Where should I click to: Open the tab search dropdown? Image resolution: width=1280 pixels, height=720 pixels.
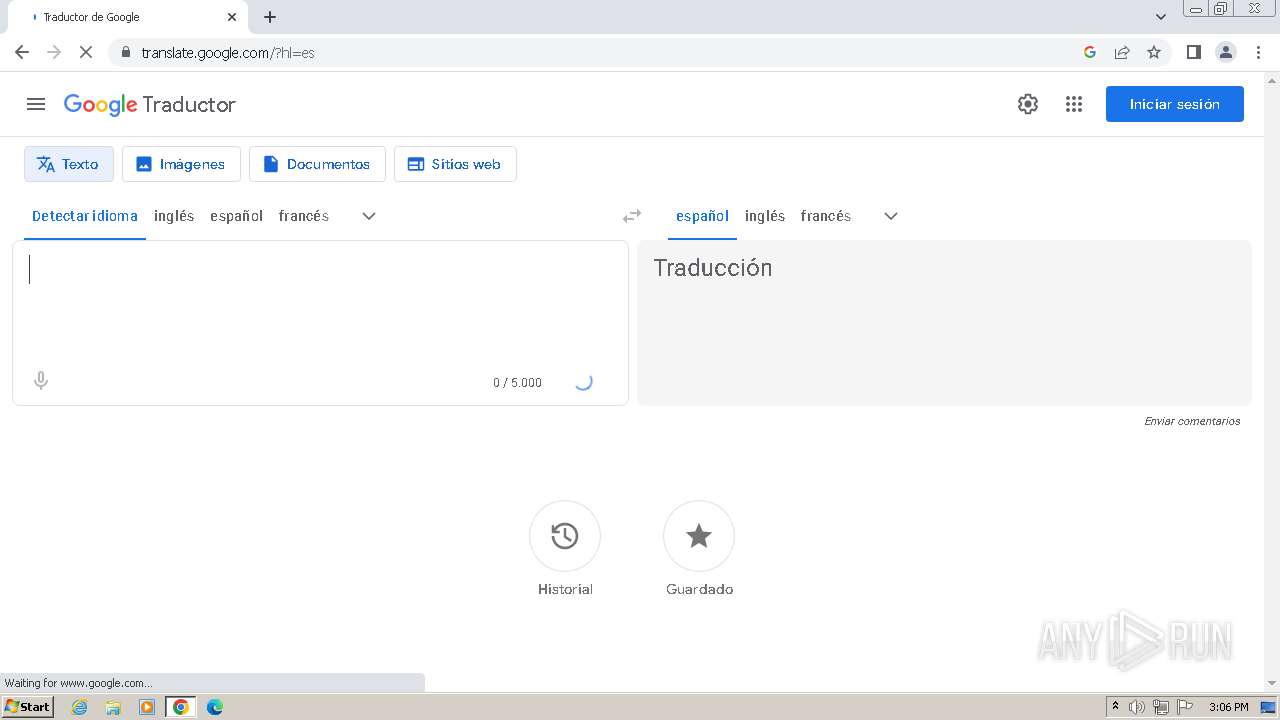(x=1161, y=17)
